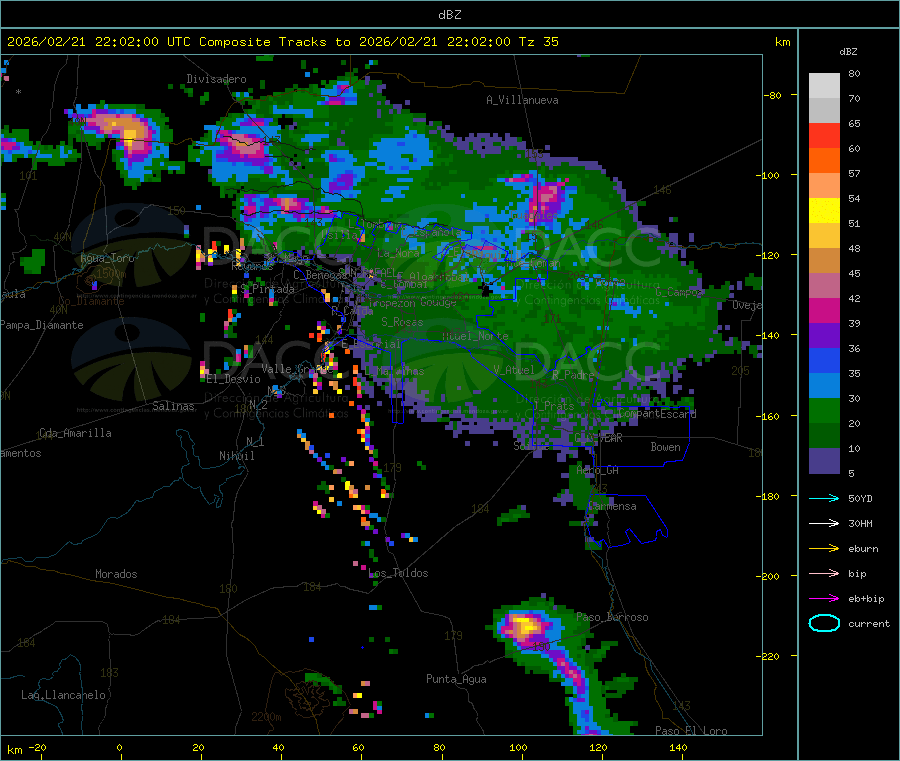900x761 pixels.
Task: Select the slate 5-10 dBZ color band
Action: pos(824,461)
